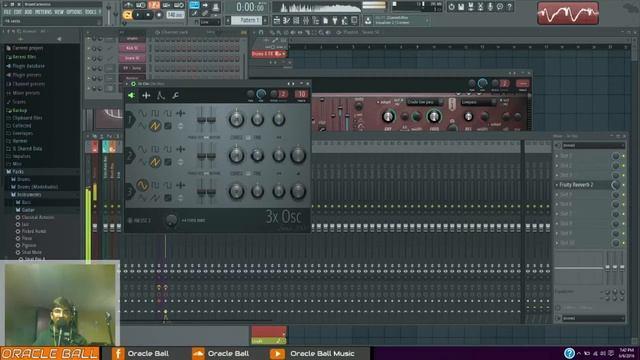Viewport: 640px width, 360px height.
Task: Show hidden icons in Windows system tray
Action: pyautogui.click(x=579, y=353)
